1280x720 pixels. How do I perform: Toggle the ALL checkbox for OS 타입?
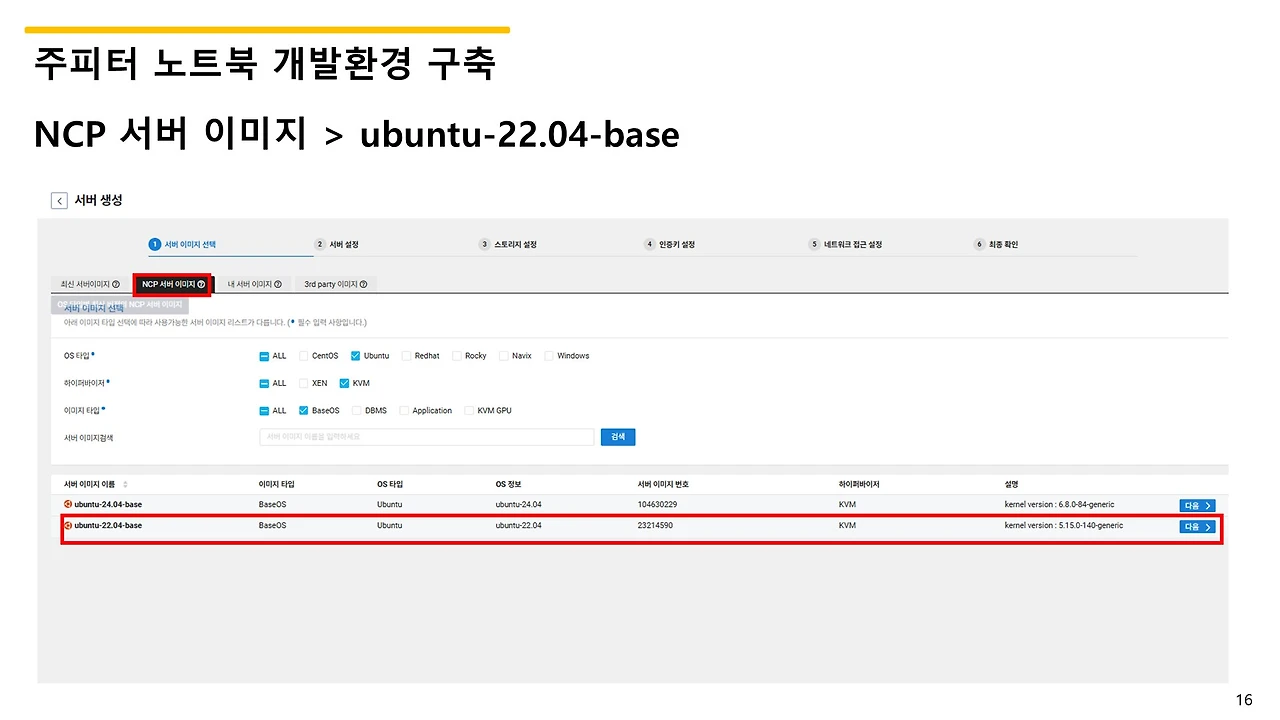click(265, 356)
